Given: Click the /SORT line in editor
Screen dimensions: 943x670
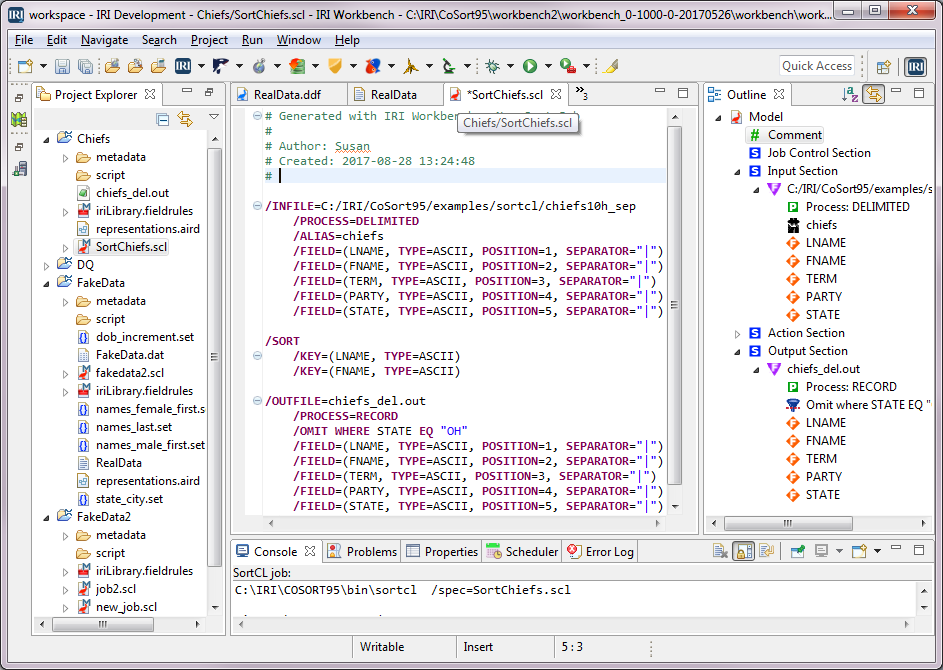Looking at the screenshot, I should click(x=283, y=341).
